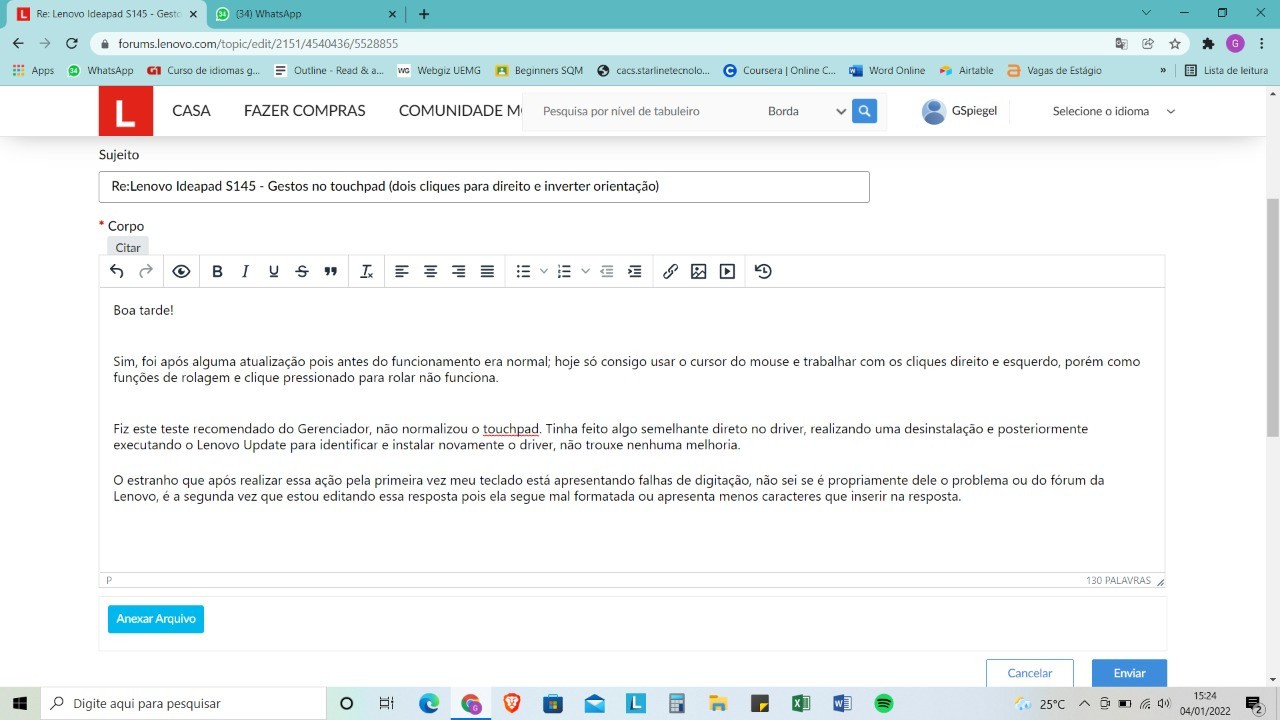Insert media using the video icon

click(x=726, y=271)
